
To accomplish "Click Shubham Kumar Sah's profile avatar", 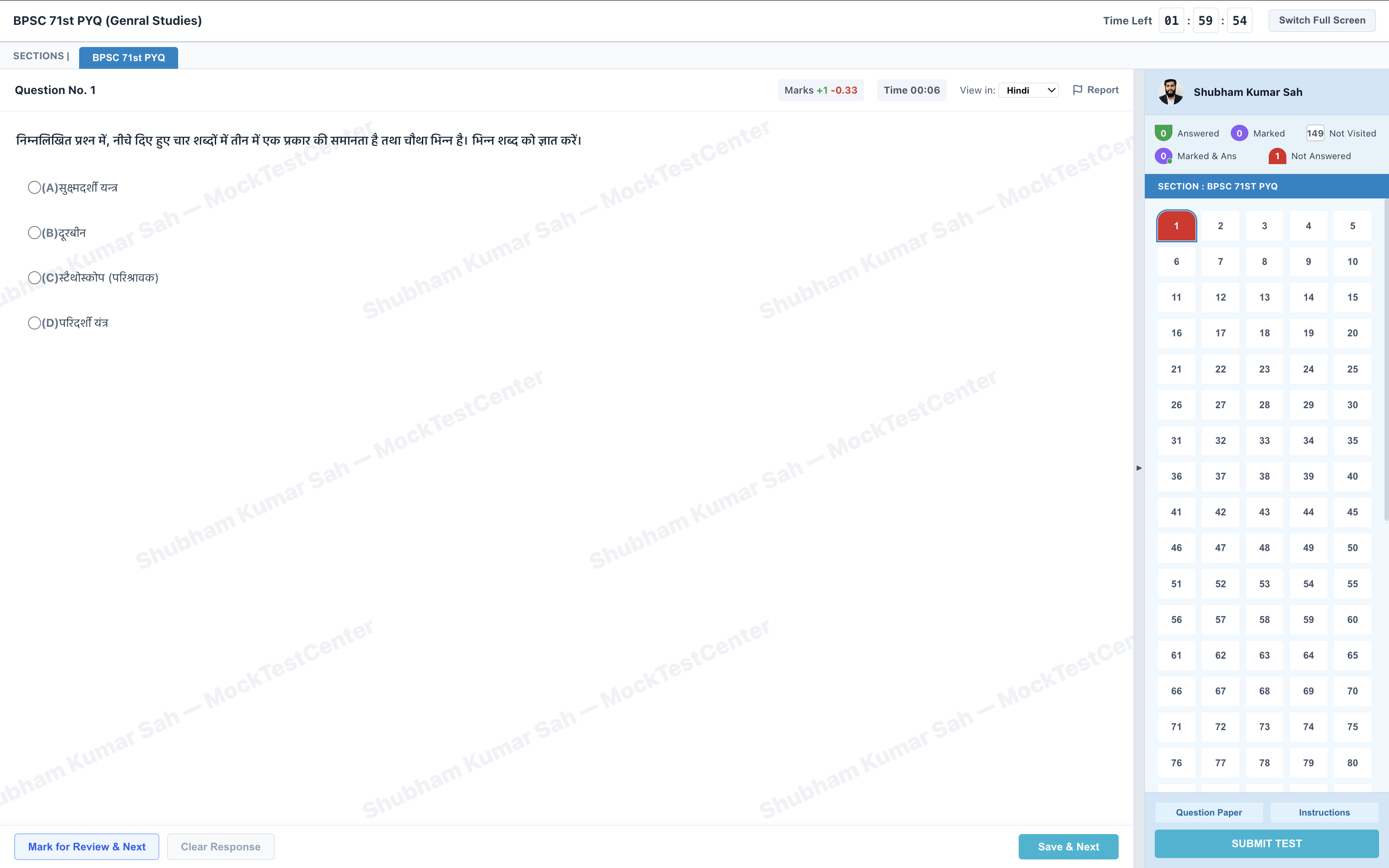I will point(1170,92).
